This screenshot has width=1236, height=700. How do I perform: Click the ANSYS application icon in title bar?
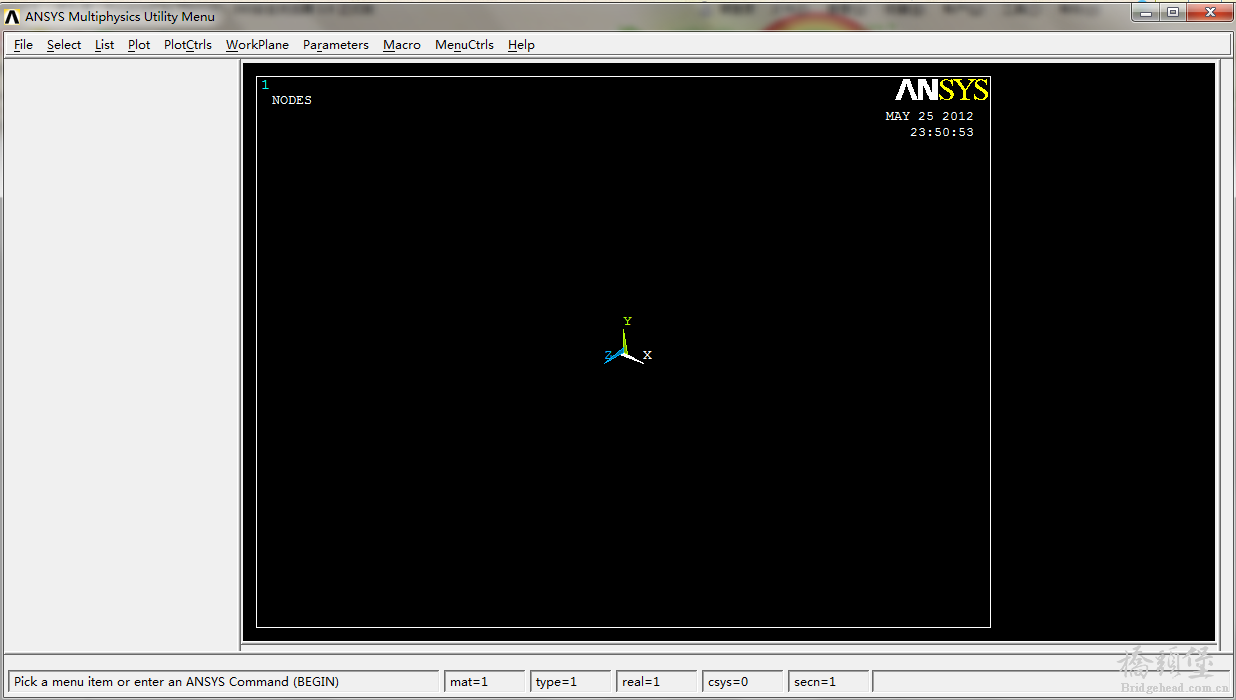click(12, 16)
